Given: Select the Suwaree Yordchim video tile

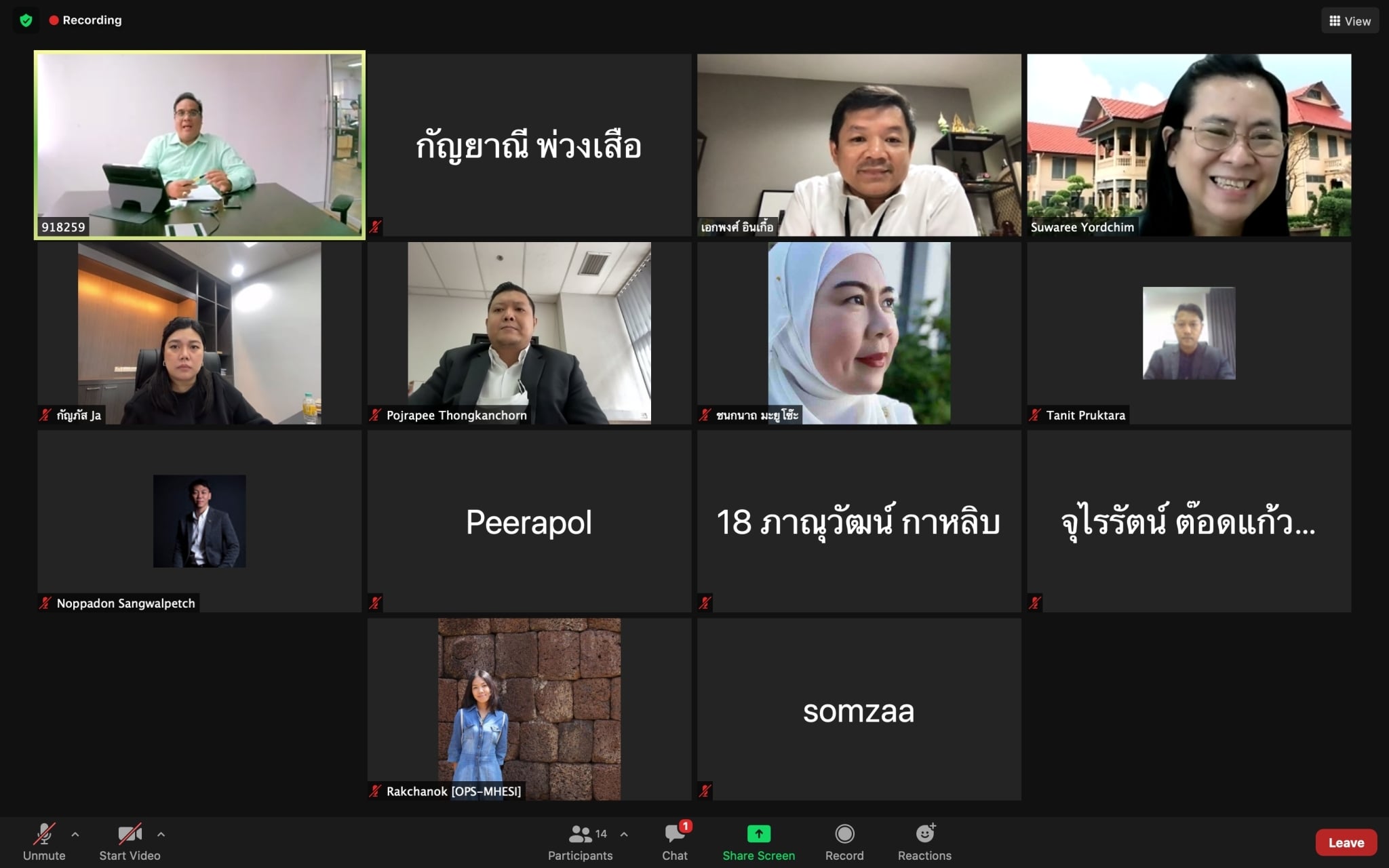Looking at the screenshot, I should [1188, 144].
